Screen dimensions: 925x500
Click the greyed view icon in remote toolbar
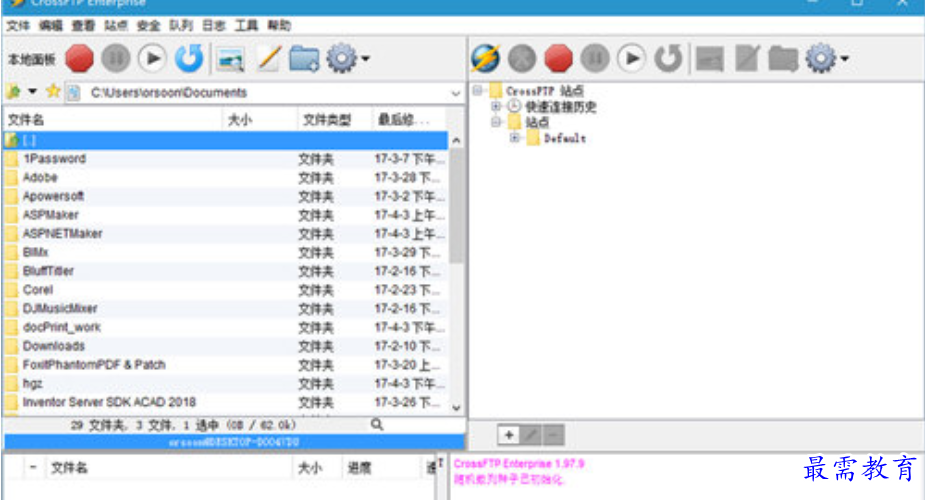710,59
